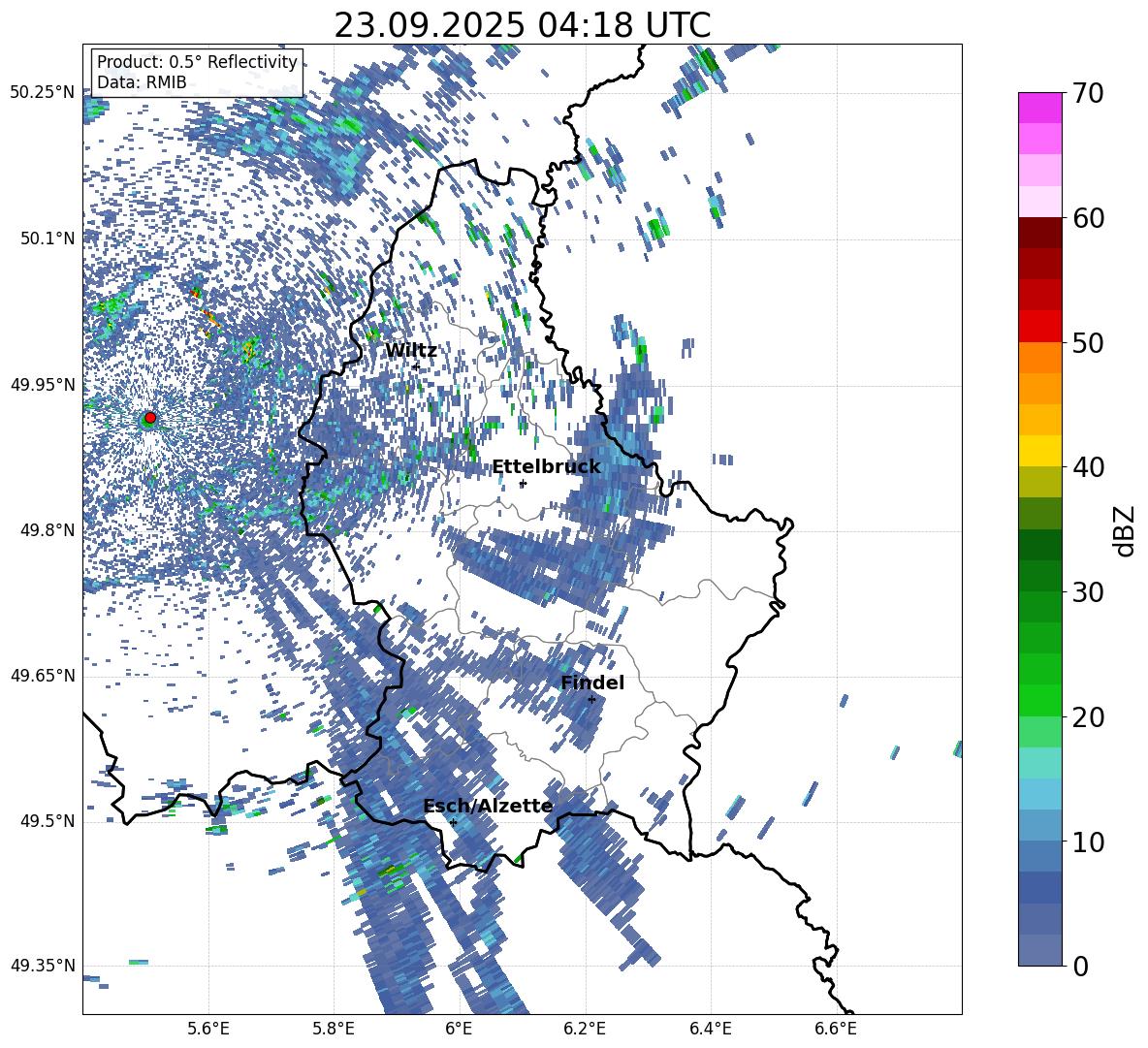Image resolution: width=1148 pixels, height=1048 pixels.
Task: Click the topmost magenta colorbar segment
Action: (x=1040, y=109)
